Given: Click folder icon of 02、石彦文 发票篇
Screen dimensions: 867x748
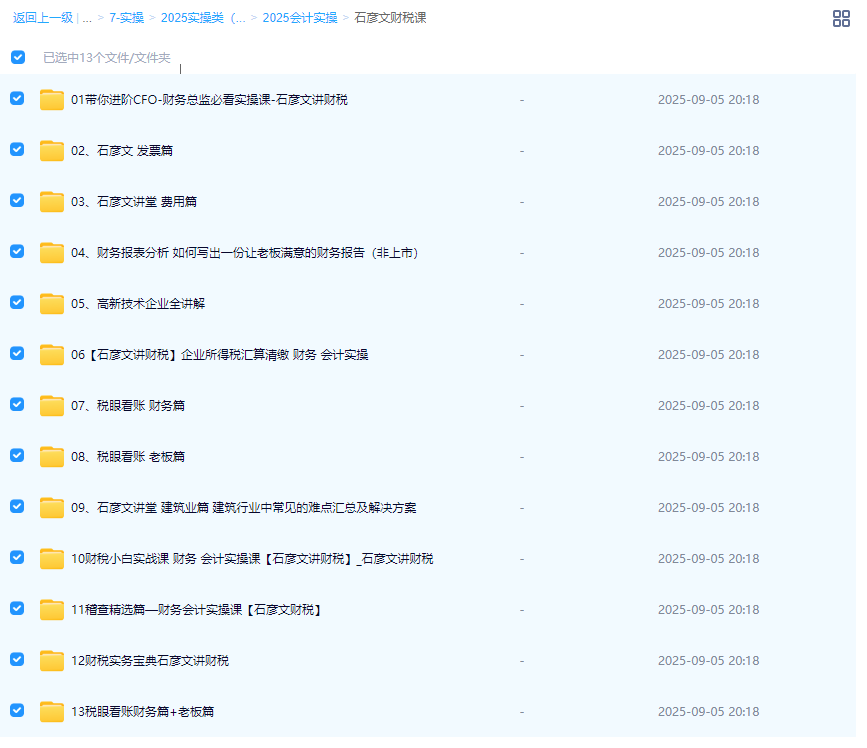Looking at the screenshot, I should pyautogui.click(x=51, y=150).
